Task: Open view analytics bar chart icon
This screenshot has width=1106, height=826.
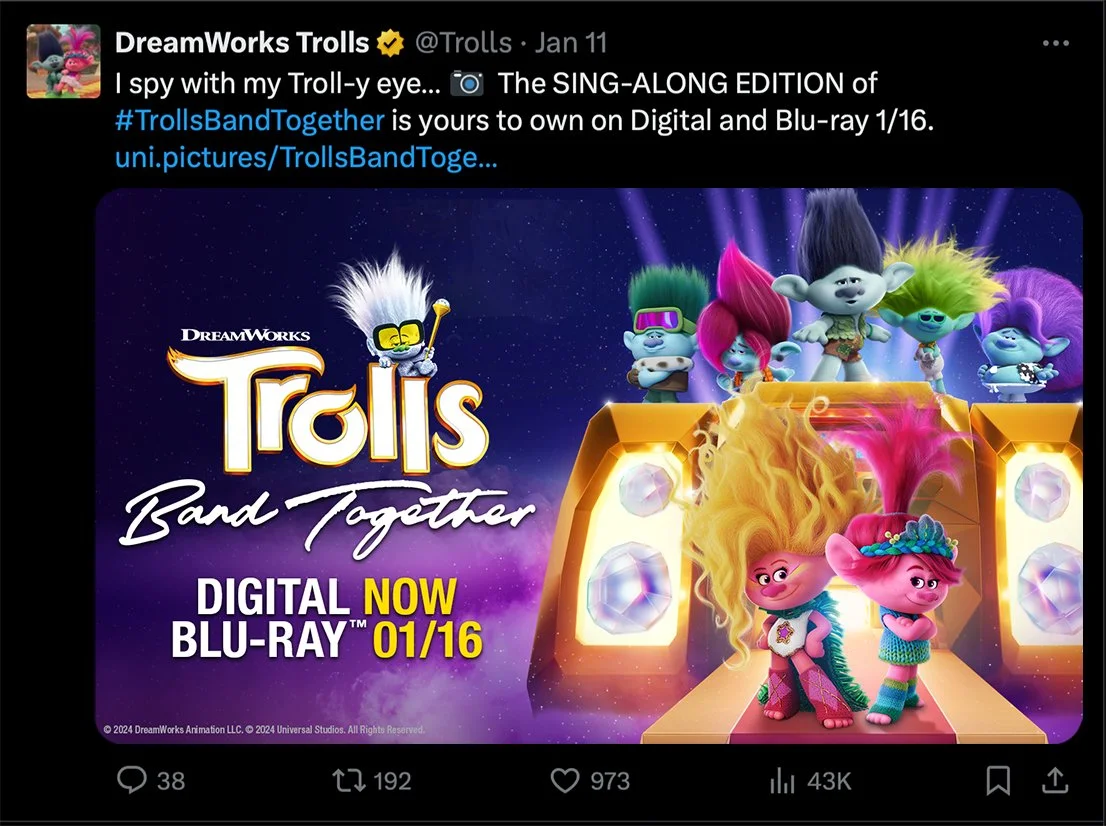Action: tap(782, 781)
